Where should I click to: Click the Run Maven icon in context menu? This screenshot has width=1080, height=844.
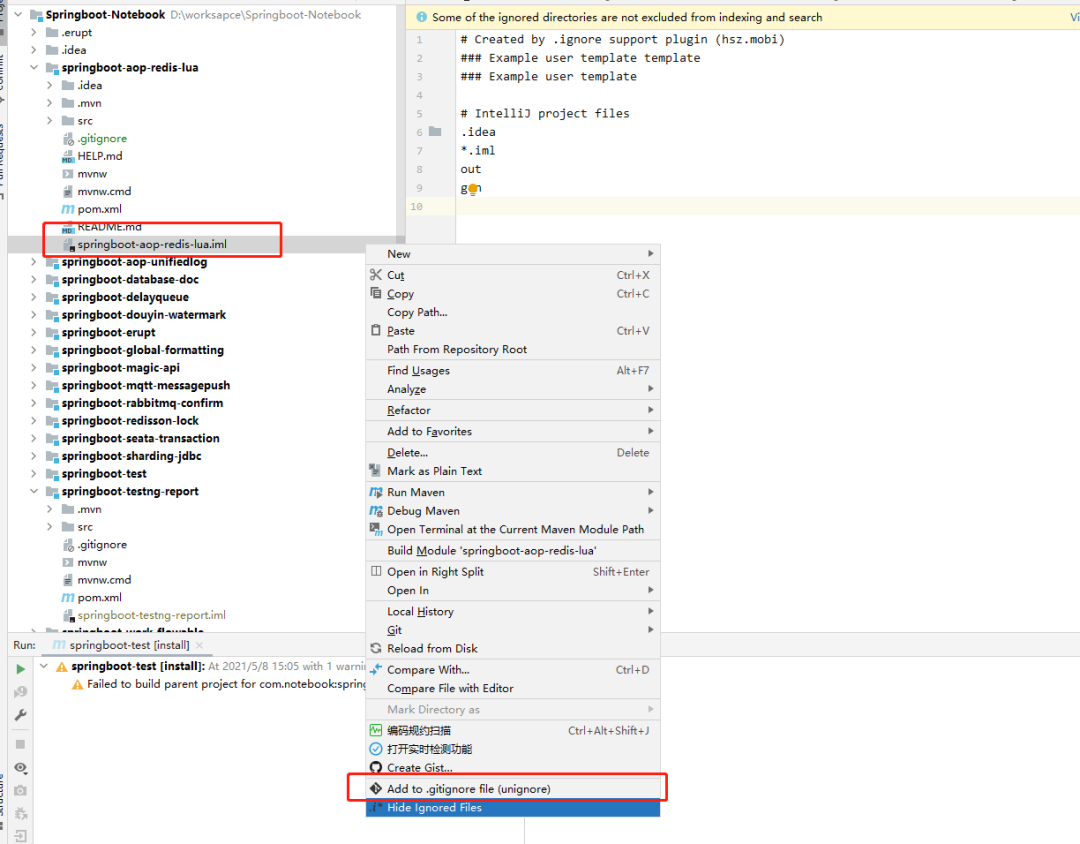click(x=375, y=492)
